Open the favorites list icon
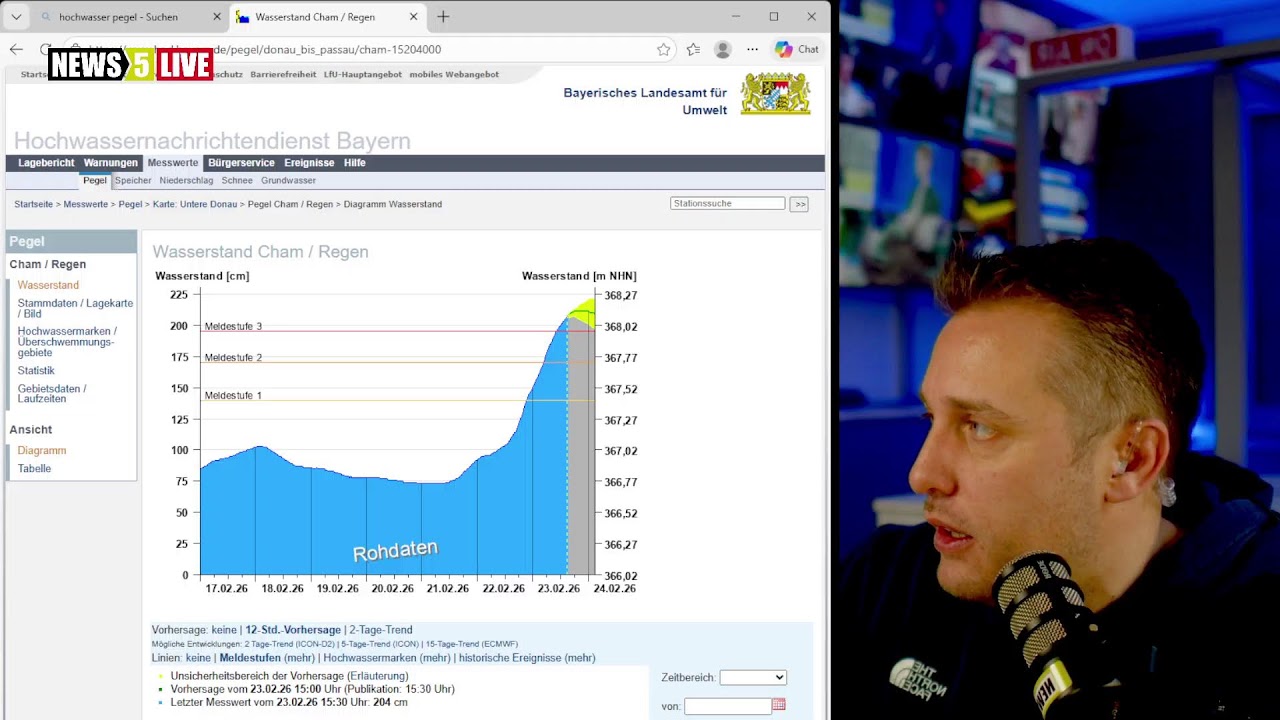The width and height of the screenshot is (1280, 720). (x=693, y=49)
